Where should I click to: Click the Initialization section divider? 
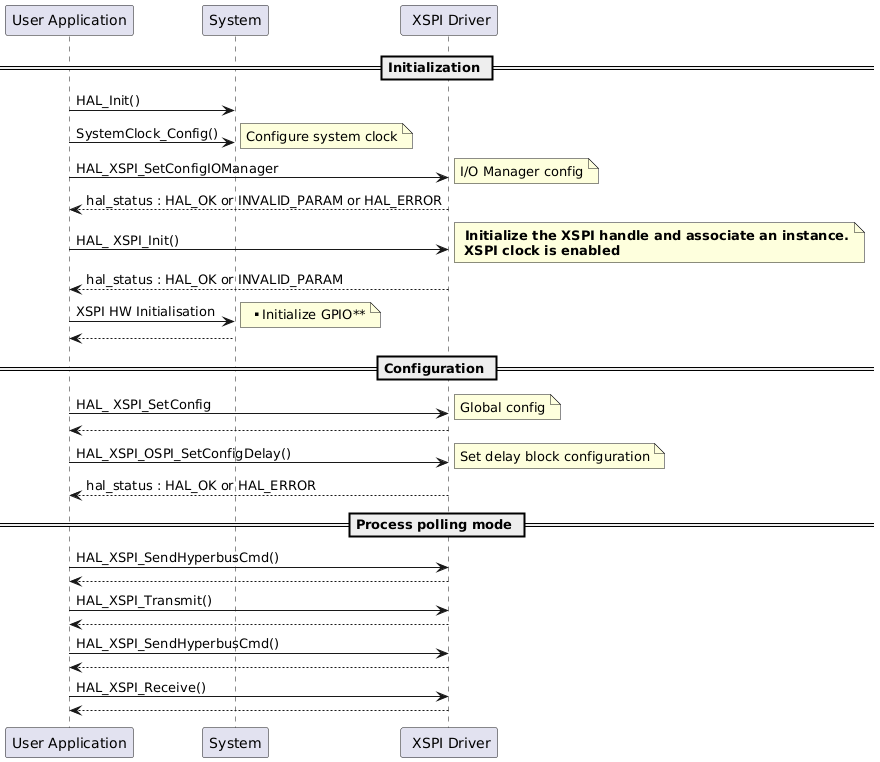coord(436,68)
